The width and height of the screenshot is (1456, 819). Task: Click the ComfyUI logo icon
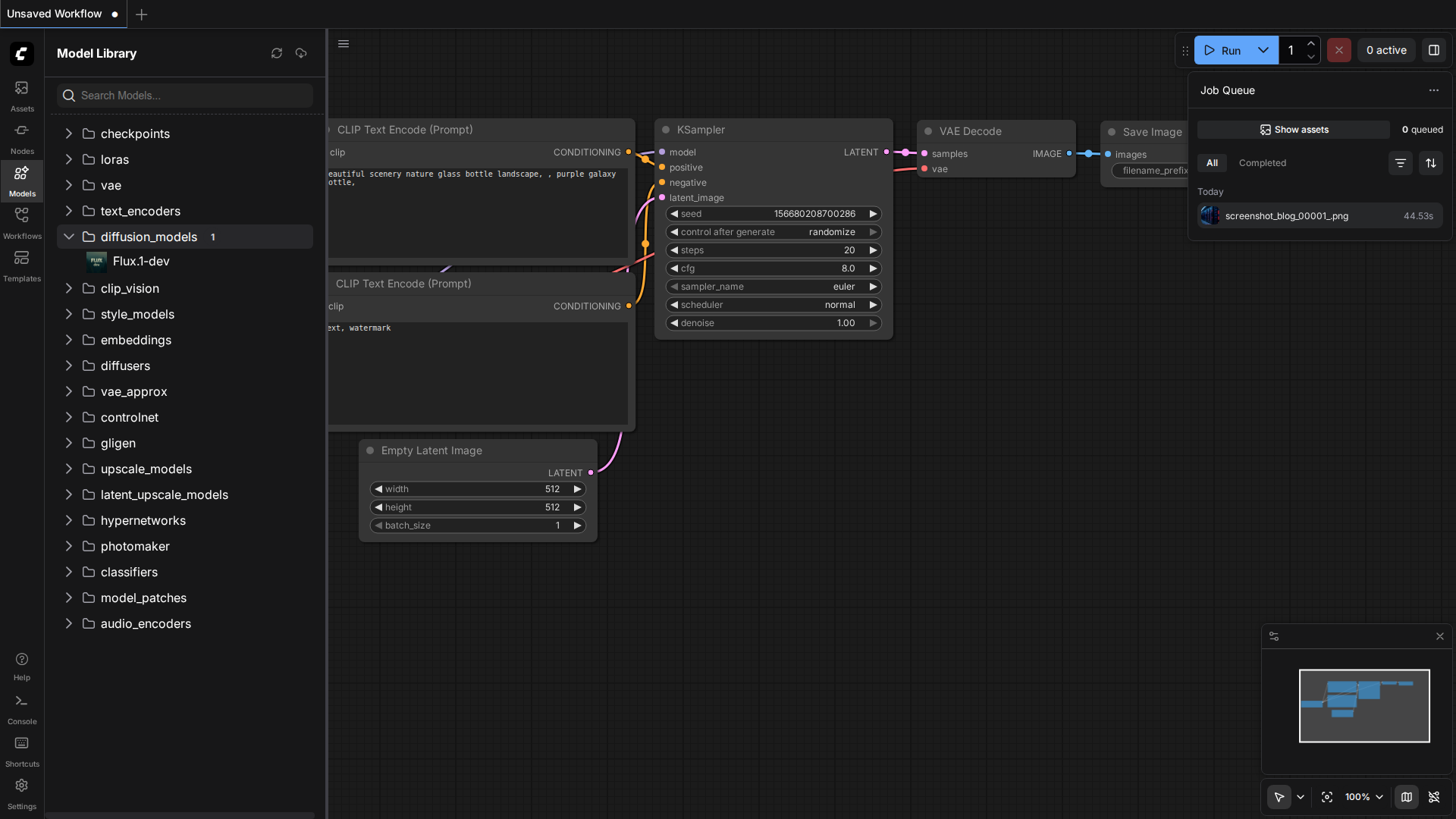point(21,53)
